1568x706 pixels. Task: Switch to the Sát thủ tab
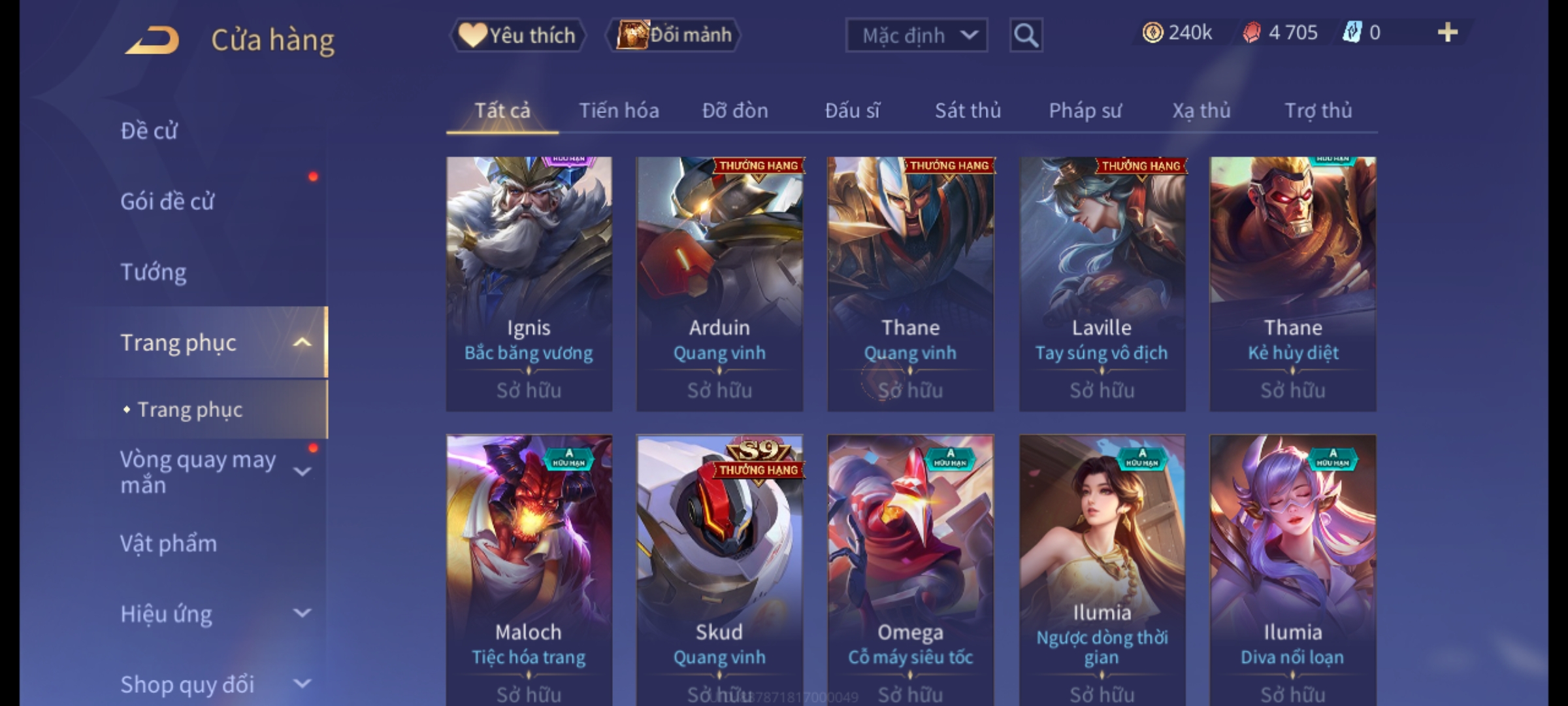coord(968,110)
